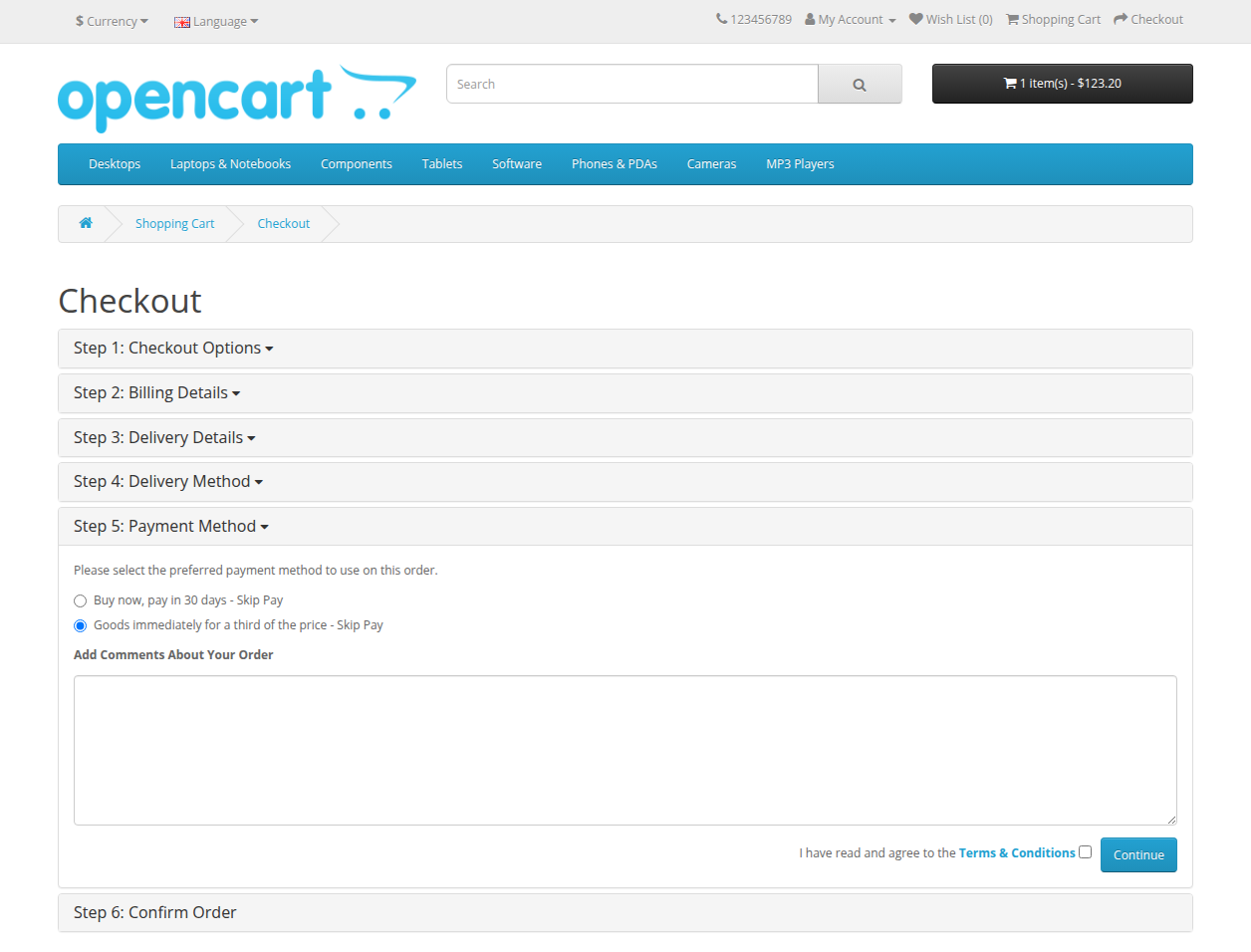Click the heart Wish List icon
Viewport: 1251px width, 952px height.
[915, 19]
